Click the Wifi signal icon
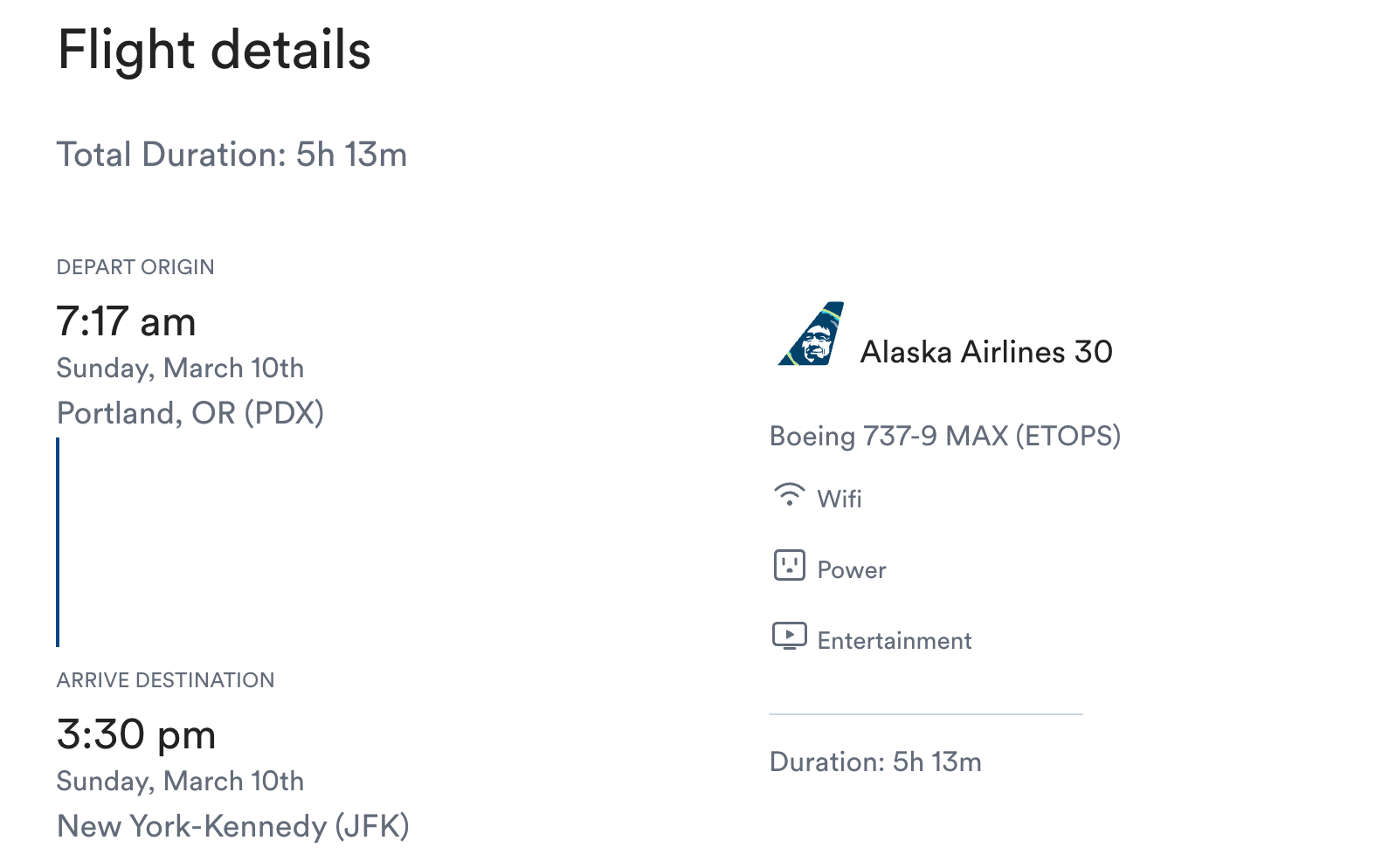This screenshot has height=868, width=1375. point(789,494)
